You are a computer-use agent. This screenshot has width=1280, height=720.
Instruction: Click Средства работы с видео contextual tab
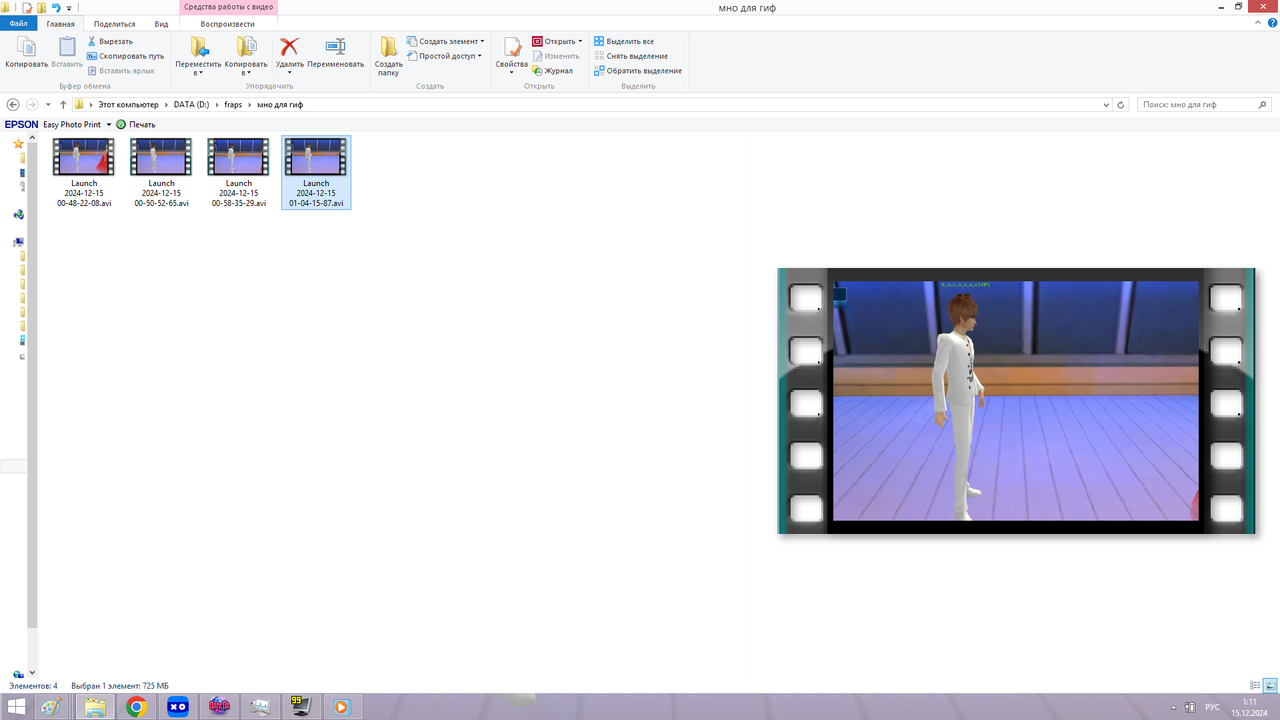pos(228,7)
